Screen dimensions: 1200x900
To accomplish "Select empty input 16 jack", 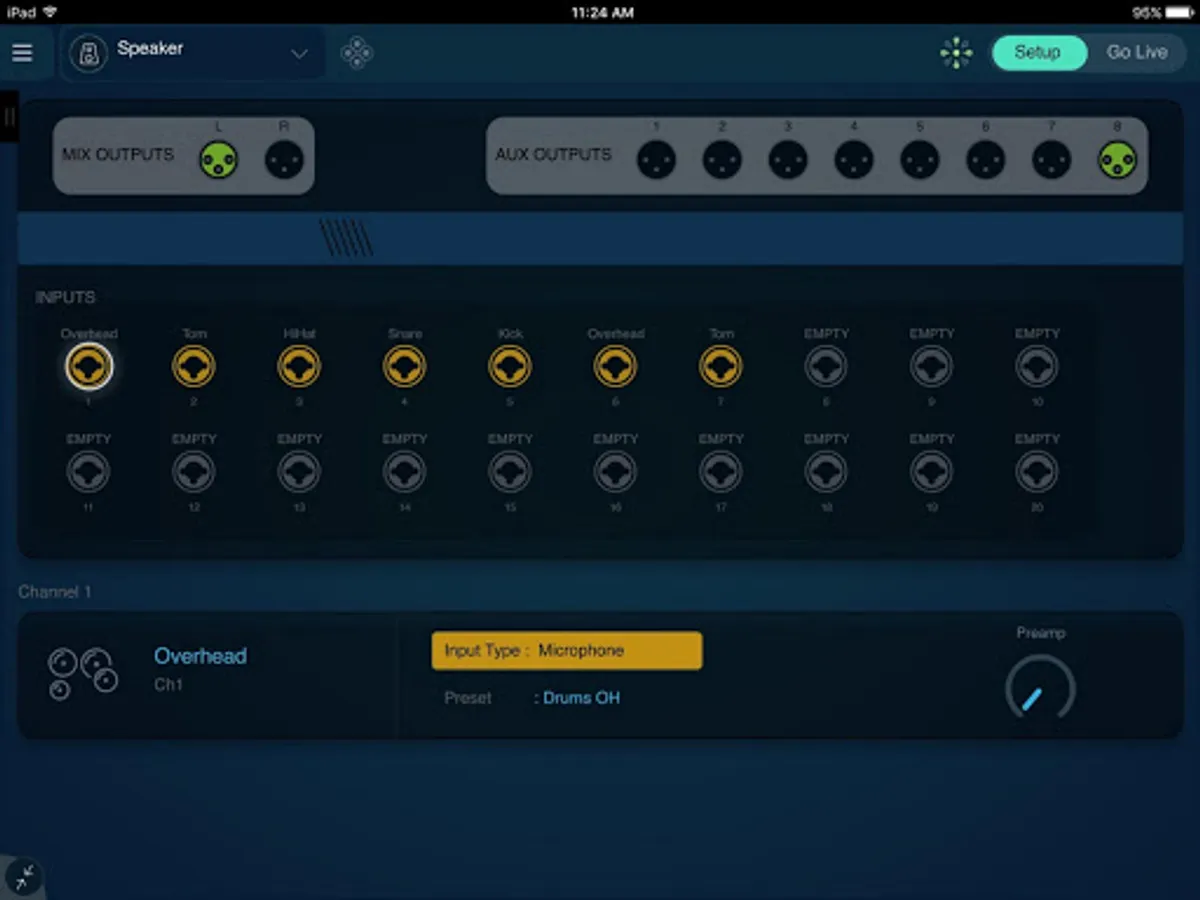I will 615,472.
